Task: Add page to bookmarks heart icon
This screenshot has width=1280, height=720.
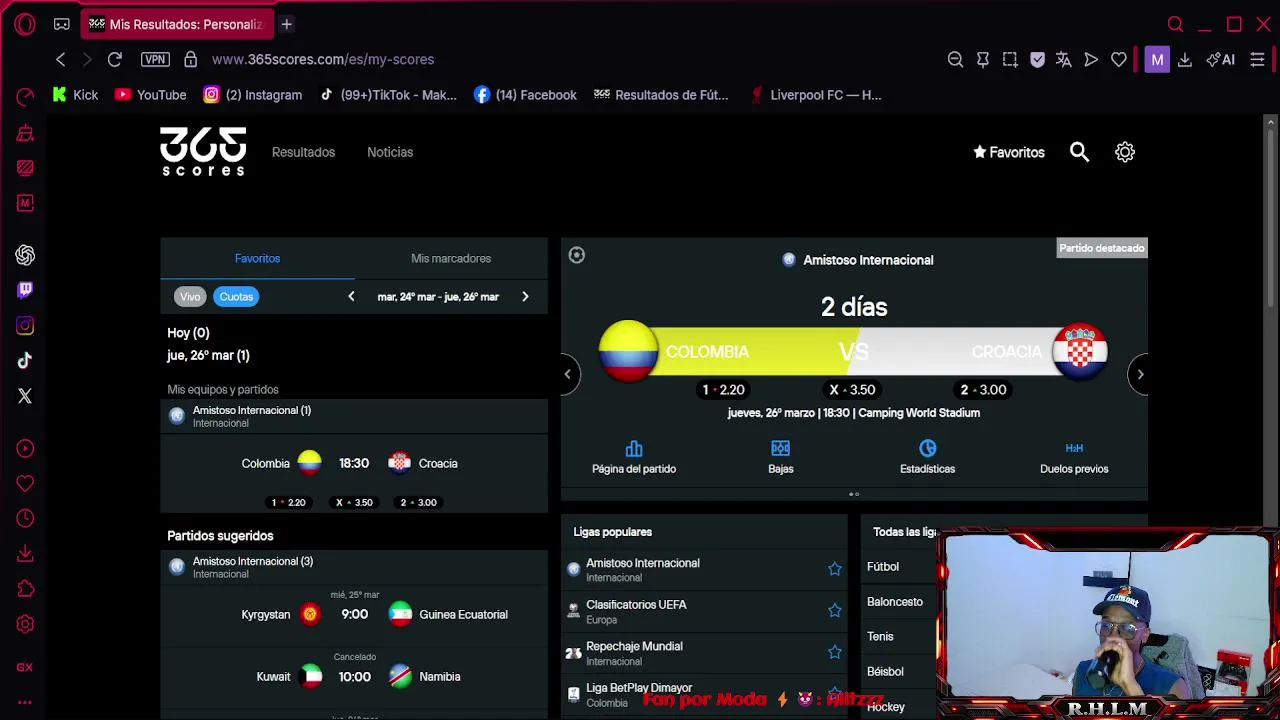Action: [1119, 59]
